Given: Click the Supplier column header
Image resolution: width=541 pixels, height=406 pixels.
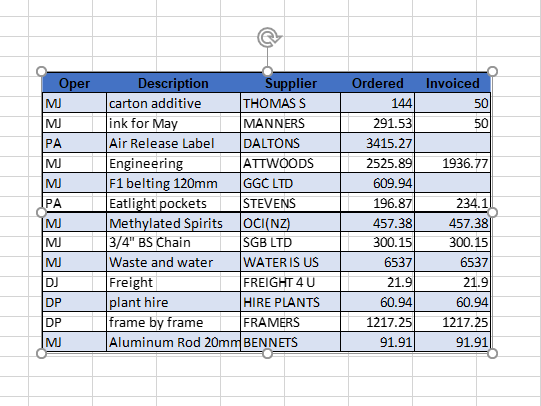Looking at the screenshot, I should click(291, 83).
